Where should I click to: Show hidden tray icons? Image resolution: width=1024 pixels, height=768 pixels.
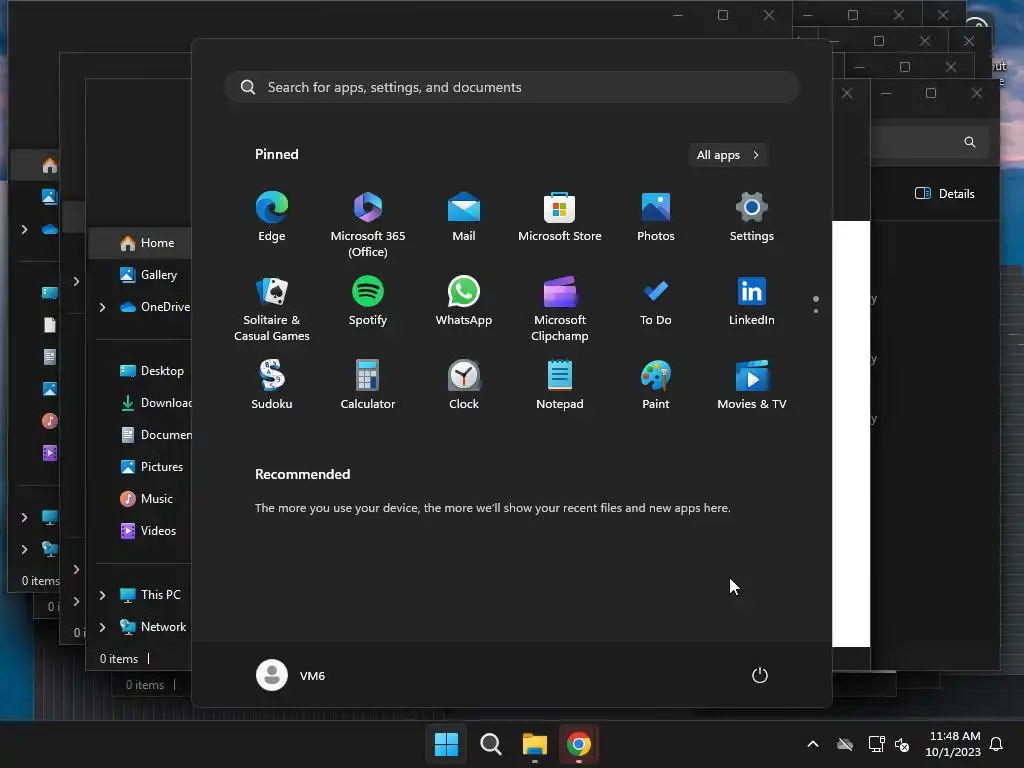(x=813, y=744)
